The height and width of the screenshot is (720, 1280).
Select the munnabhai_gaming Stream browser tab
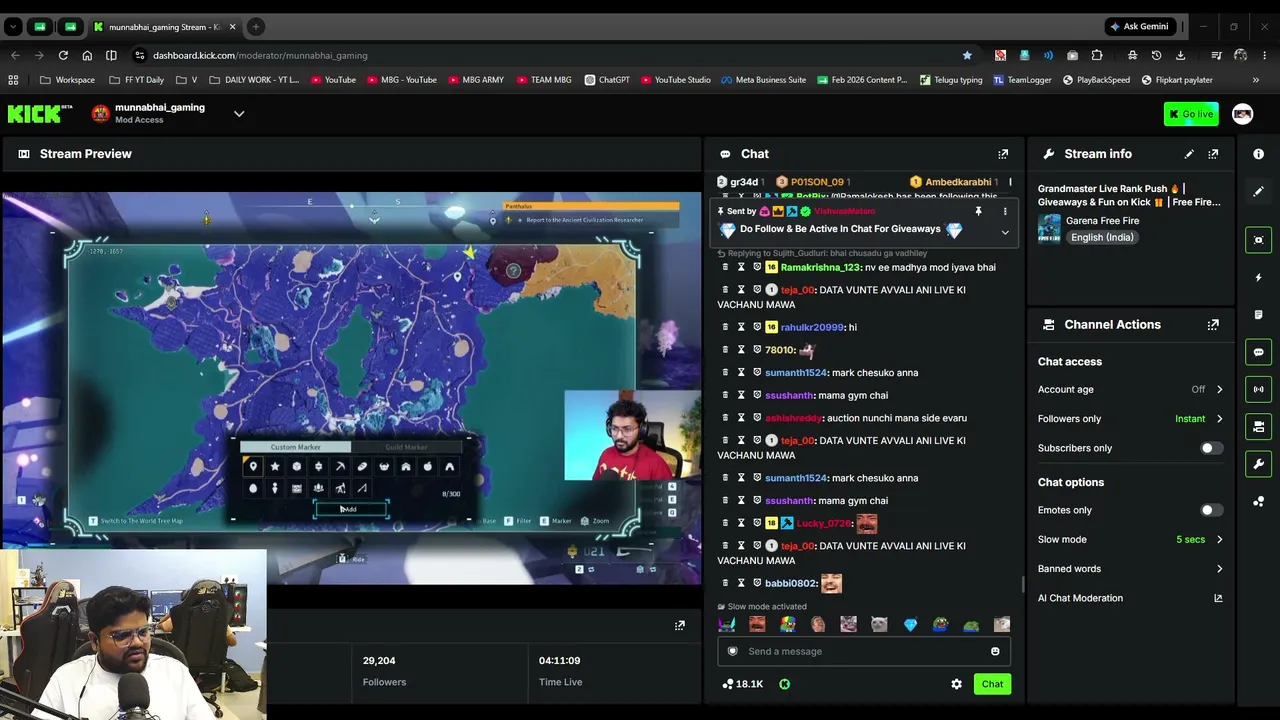pos(163,27)
